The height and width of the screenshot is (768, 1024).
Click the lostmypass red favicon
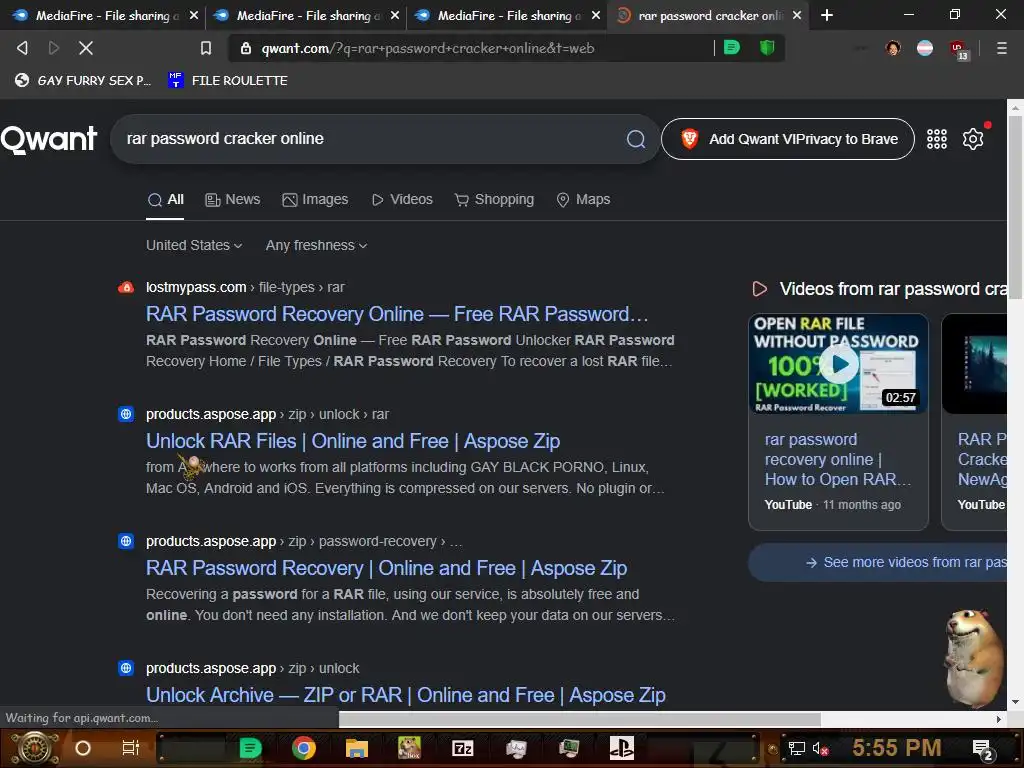pyautogui.click(x=126, y=287)
